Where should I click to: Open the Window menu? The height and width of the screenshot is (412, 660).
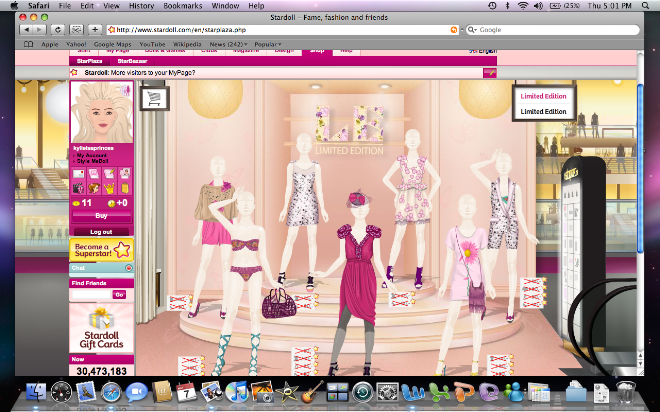(225, 6)
